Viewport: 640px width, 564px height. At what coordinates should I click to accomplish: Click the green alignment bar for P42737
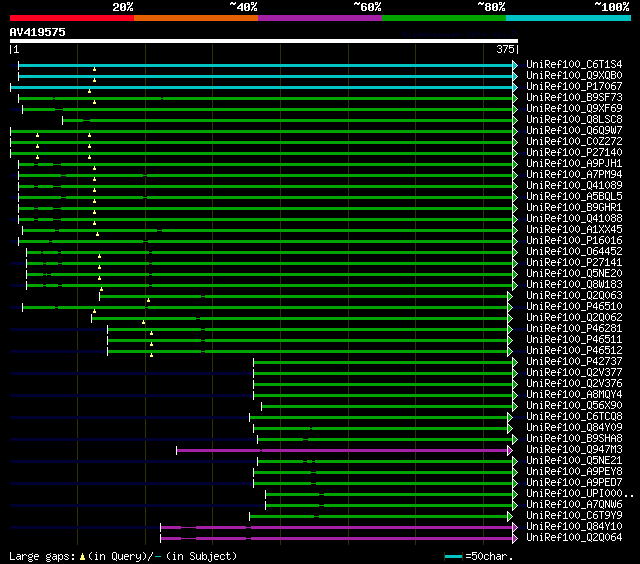coord(380,362)
